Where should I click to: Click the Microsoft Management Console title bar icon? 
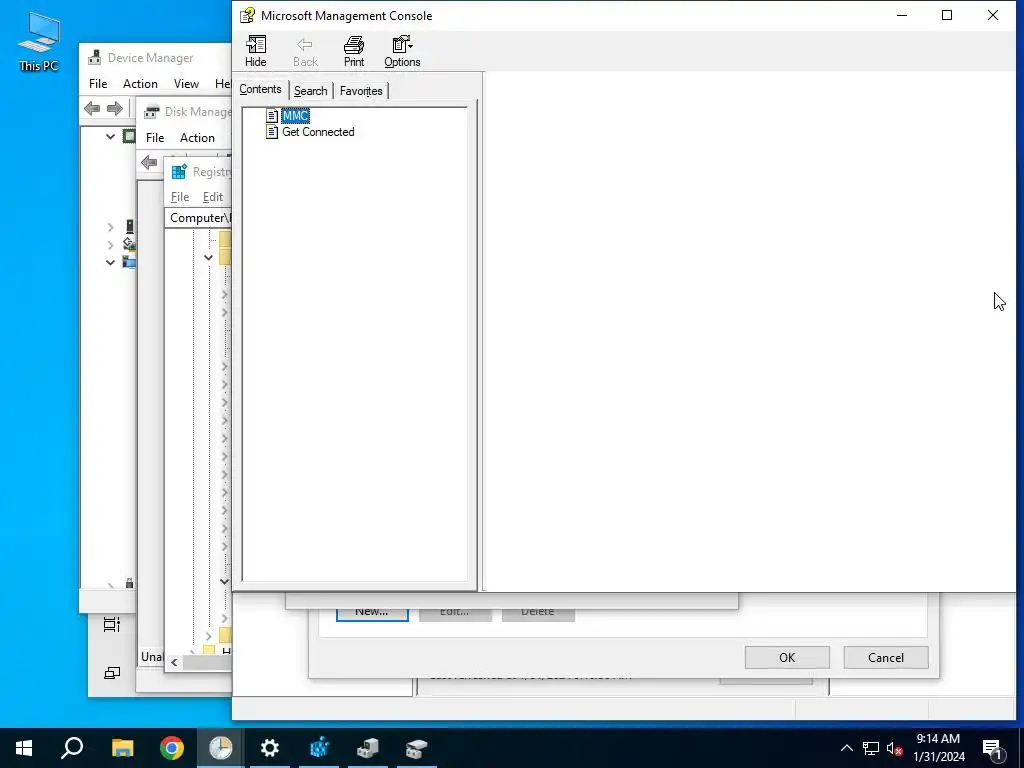[x=247, y=16]
